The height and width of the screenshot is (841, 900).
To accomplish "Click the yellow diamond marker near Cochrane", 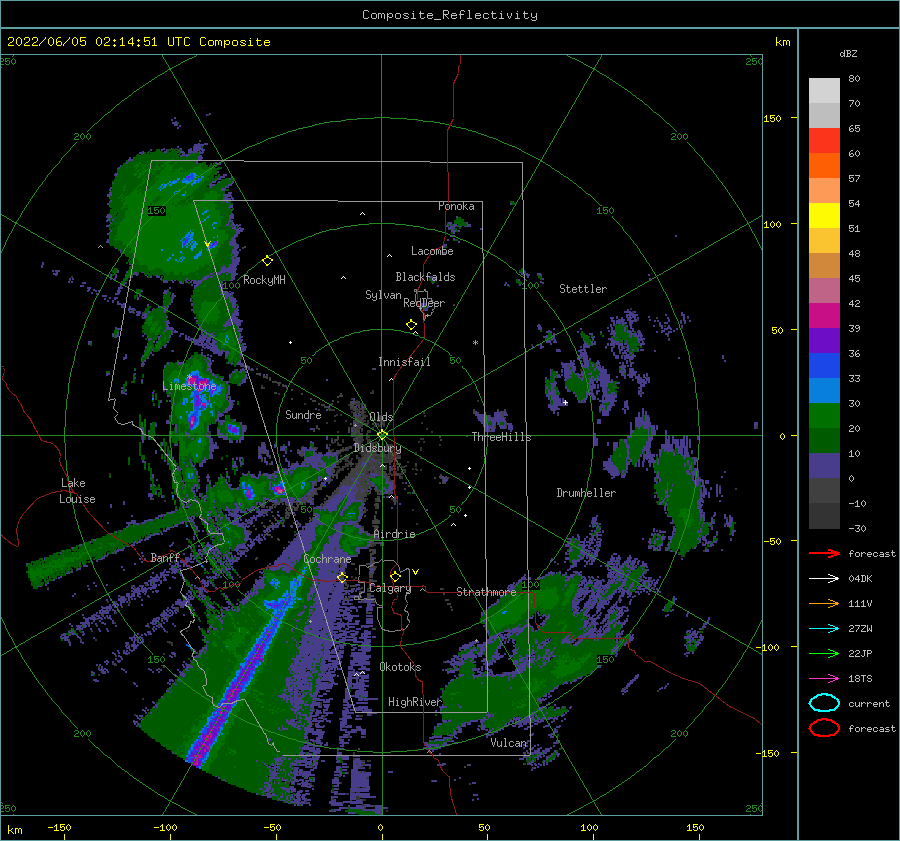I will point(342,577).
